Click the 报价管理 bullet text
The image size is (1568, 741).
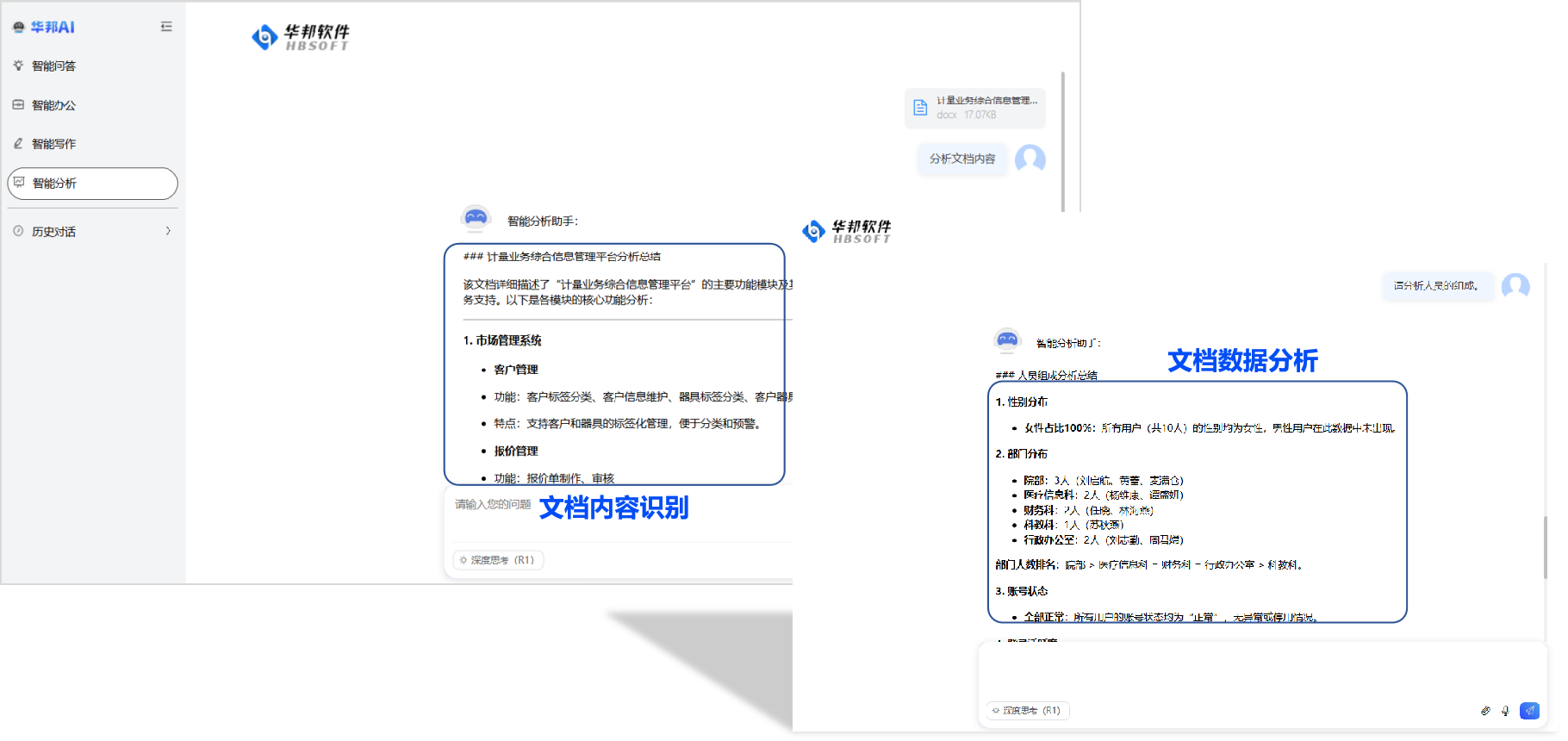click(x=516, y=451)
